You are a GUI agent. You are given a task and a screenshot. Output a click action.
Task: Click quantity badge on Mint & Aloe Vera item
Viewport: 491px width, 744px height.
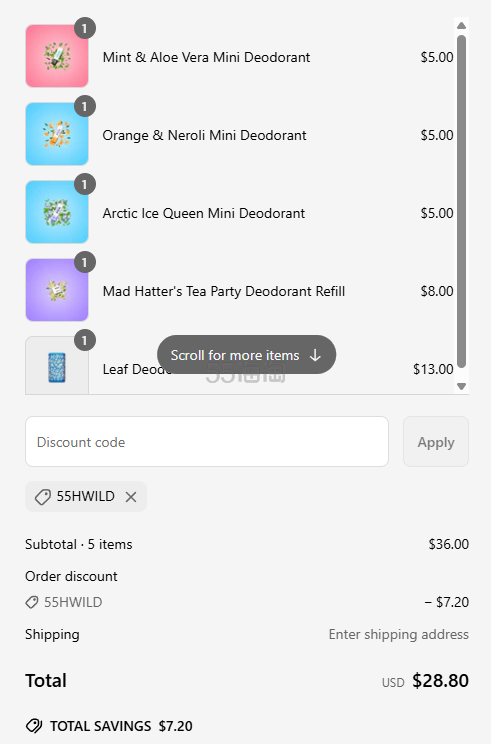[x=85, y=29]
